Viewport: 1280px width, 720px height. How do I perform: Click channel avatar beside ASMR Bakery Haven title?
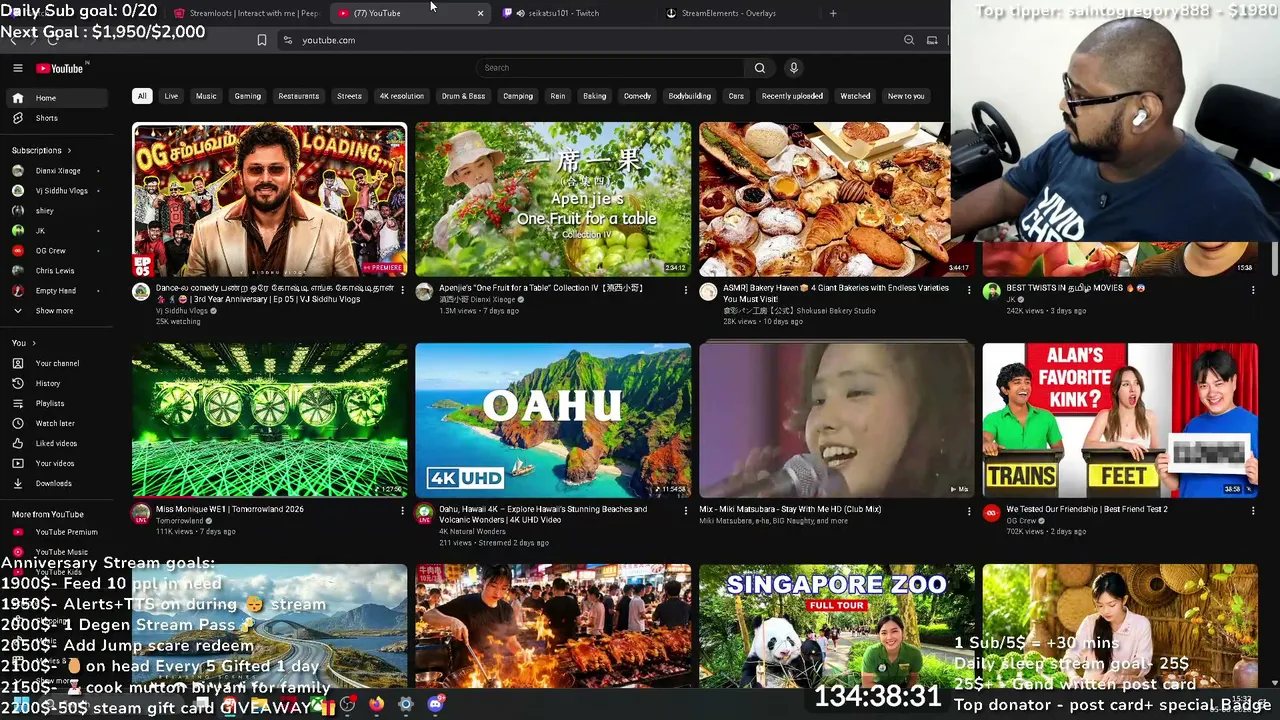tap(708, 292)
